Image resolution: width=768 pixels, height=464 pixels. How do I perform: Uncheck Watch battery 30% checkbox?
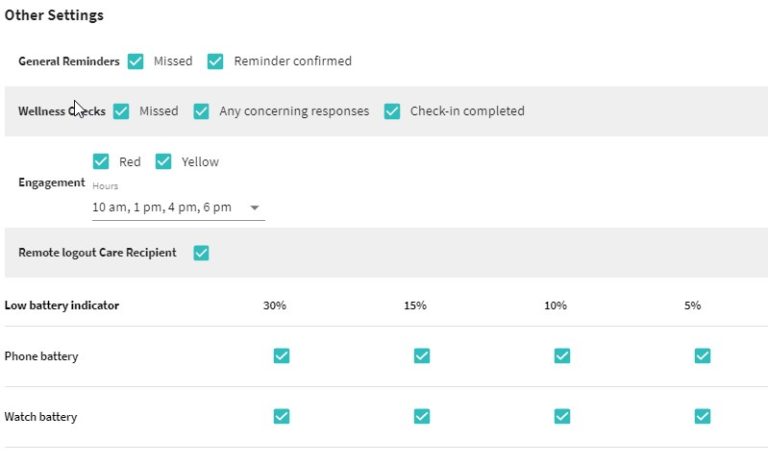282,416
